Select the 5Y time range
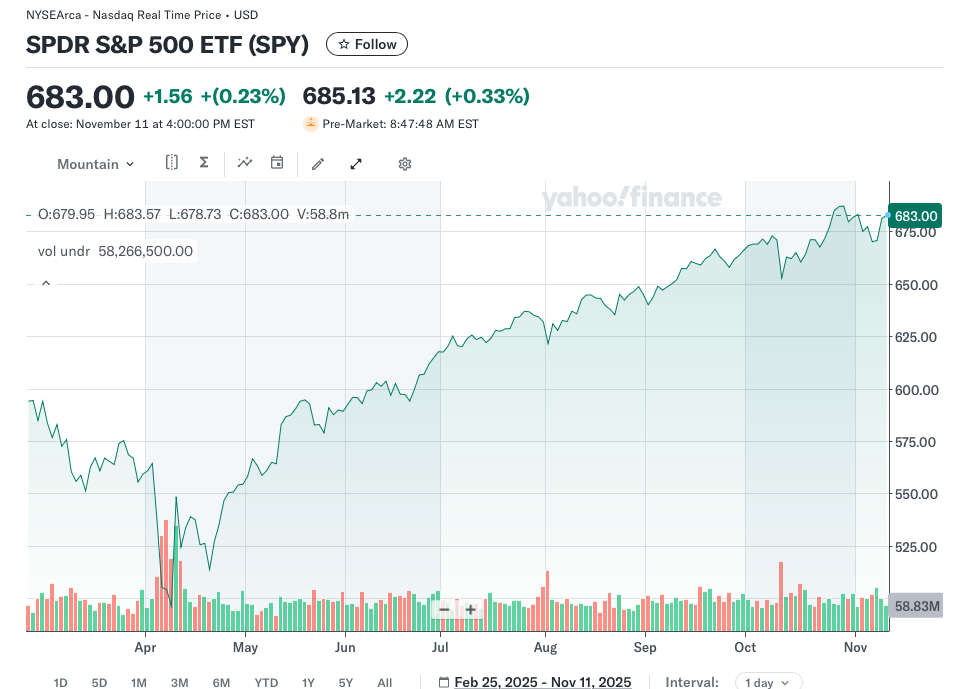 tap(345, 683)
